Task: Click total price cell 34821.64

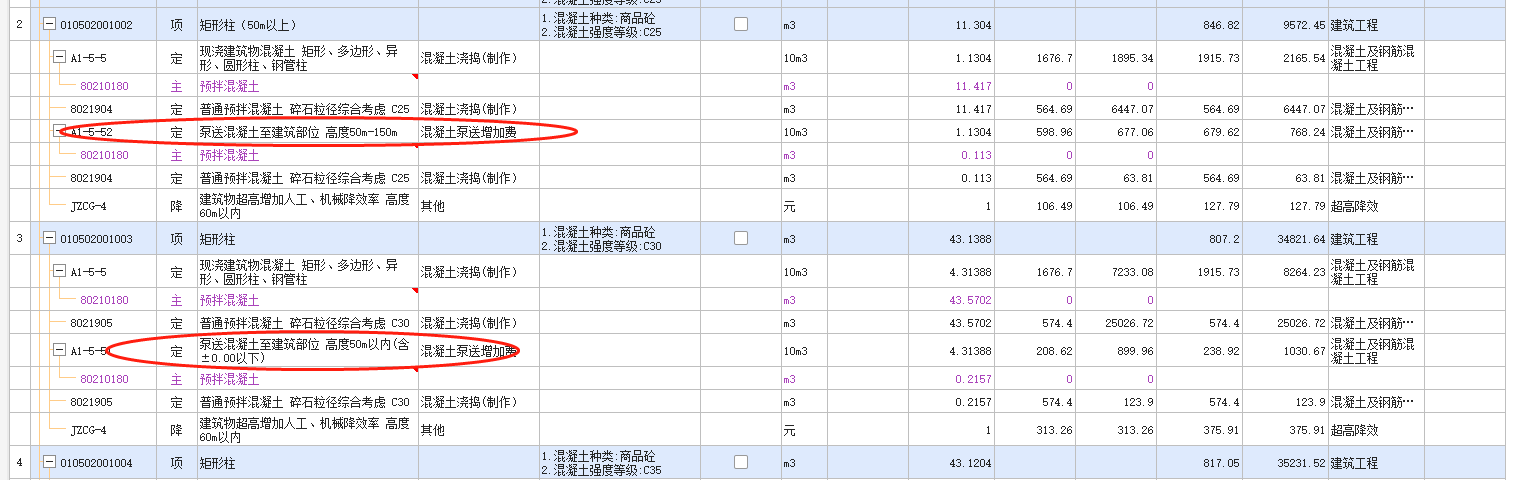Action: click(1284, 239)
